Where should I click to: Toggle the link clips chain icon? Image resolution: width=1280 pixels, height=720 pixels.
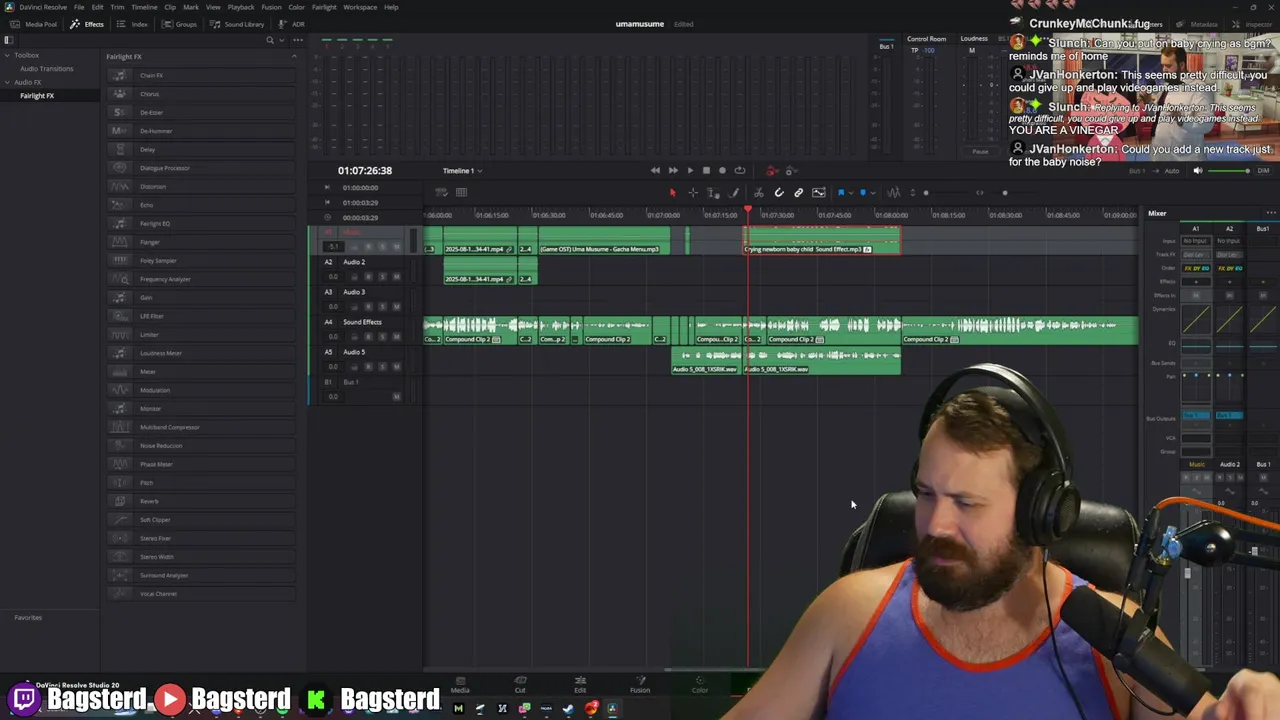(798, 192)
